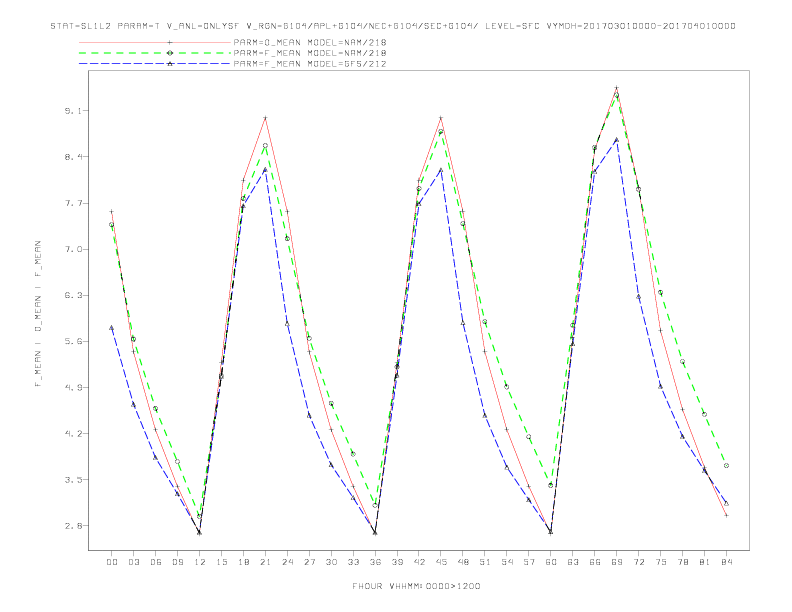The width and height of the screenshot is (792, 612).
Task: Click the x-axis tick label 33
Action: pos(353,562)
